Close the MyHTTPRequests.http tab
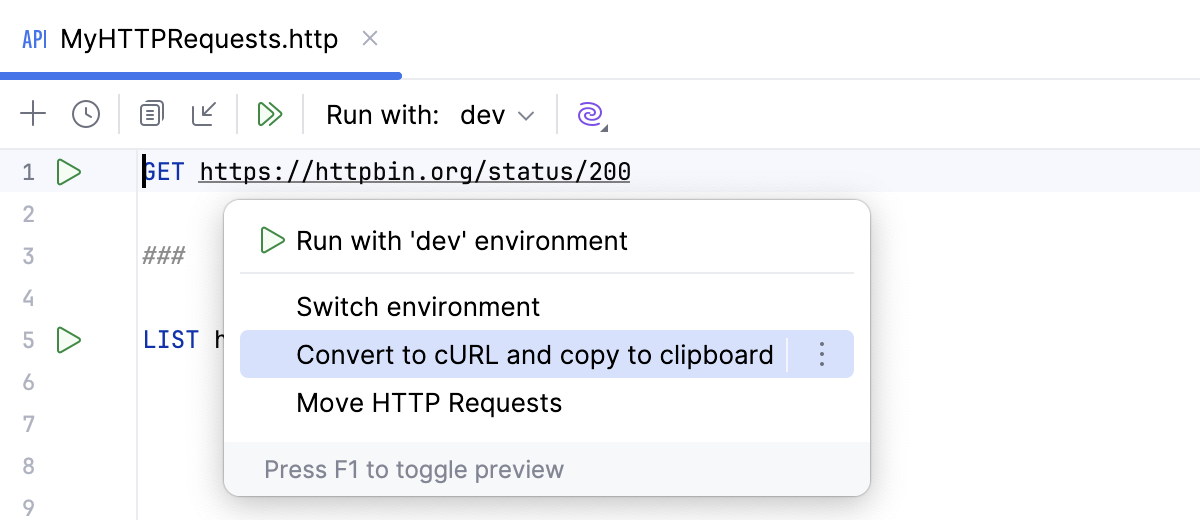The width and height of the screenshot is (1200, 520). point(369,39)
